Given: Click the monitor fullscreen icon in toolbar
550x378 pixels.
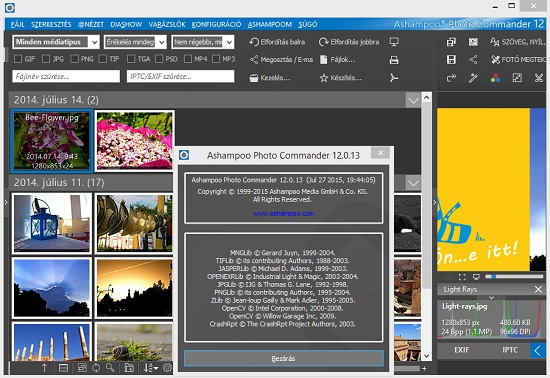Looking at the screenshot, I should pyautogui.click(x=394, y=42).
